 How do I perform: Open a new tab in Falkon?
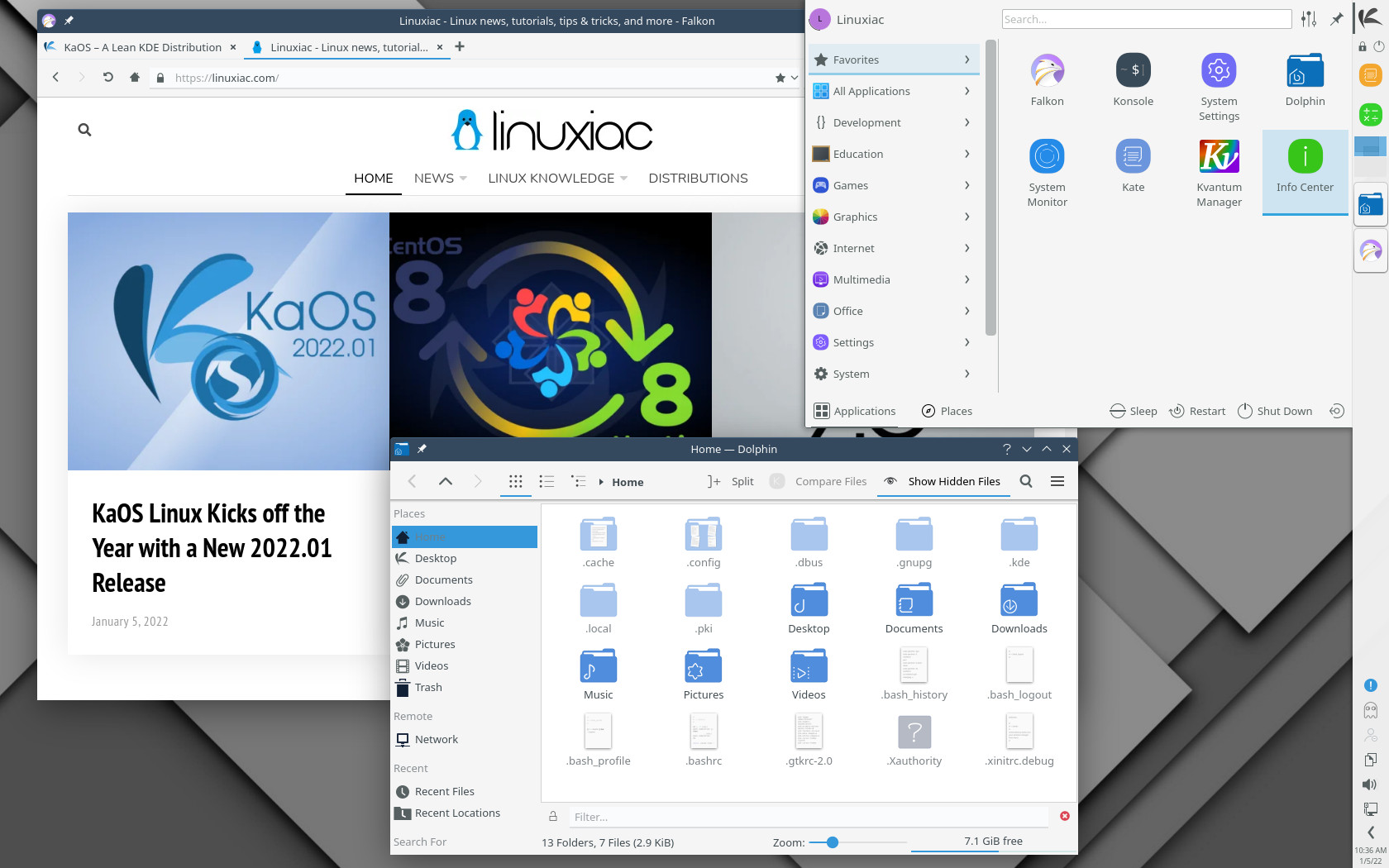click(x=460, y=47)
